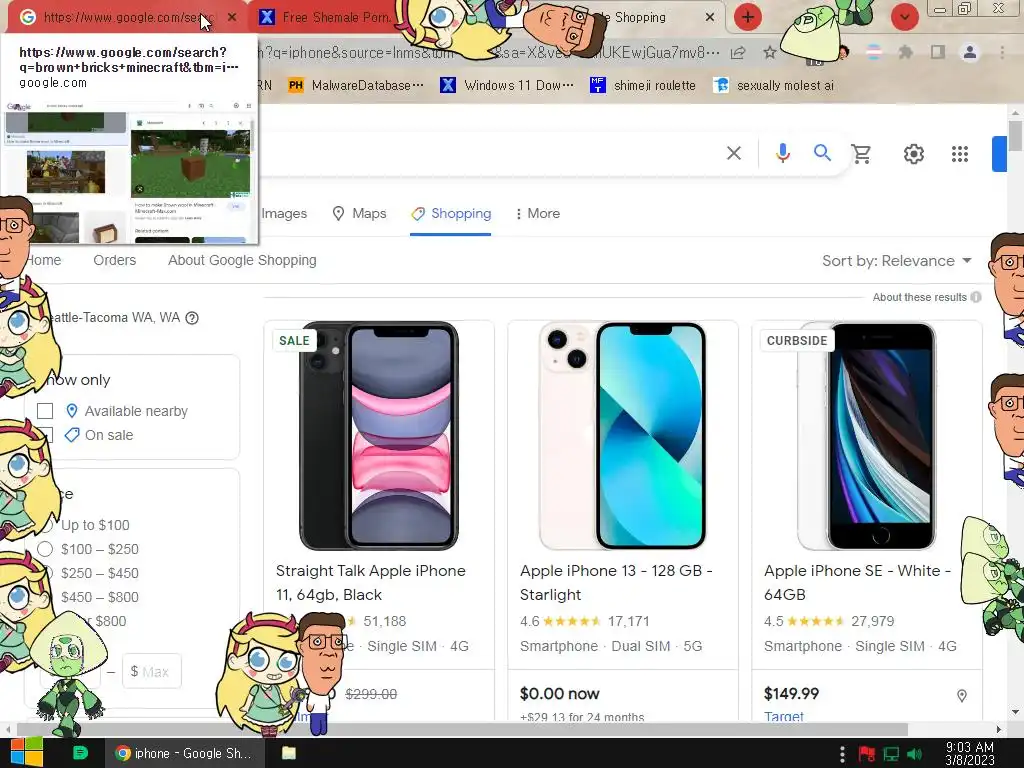This screenshot has height=768, width=1024.
Task: Open the iPhone 13 Starlight product image
Action: (623, 436)
